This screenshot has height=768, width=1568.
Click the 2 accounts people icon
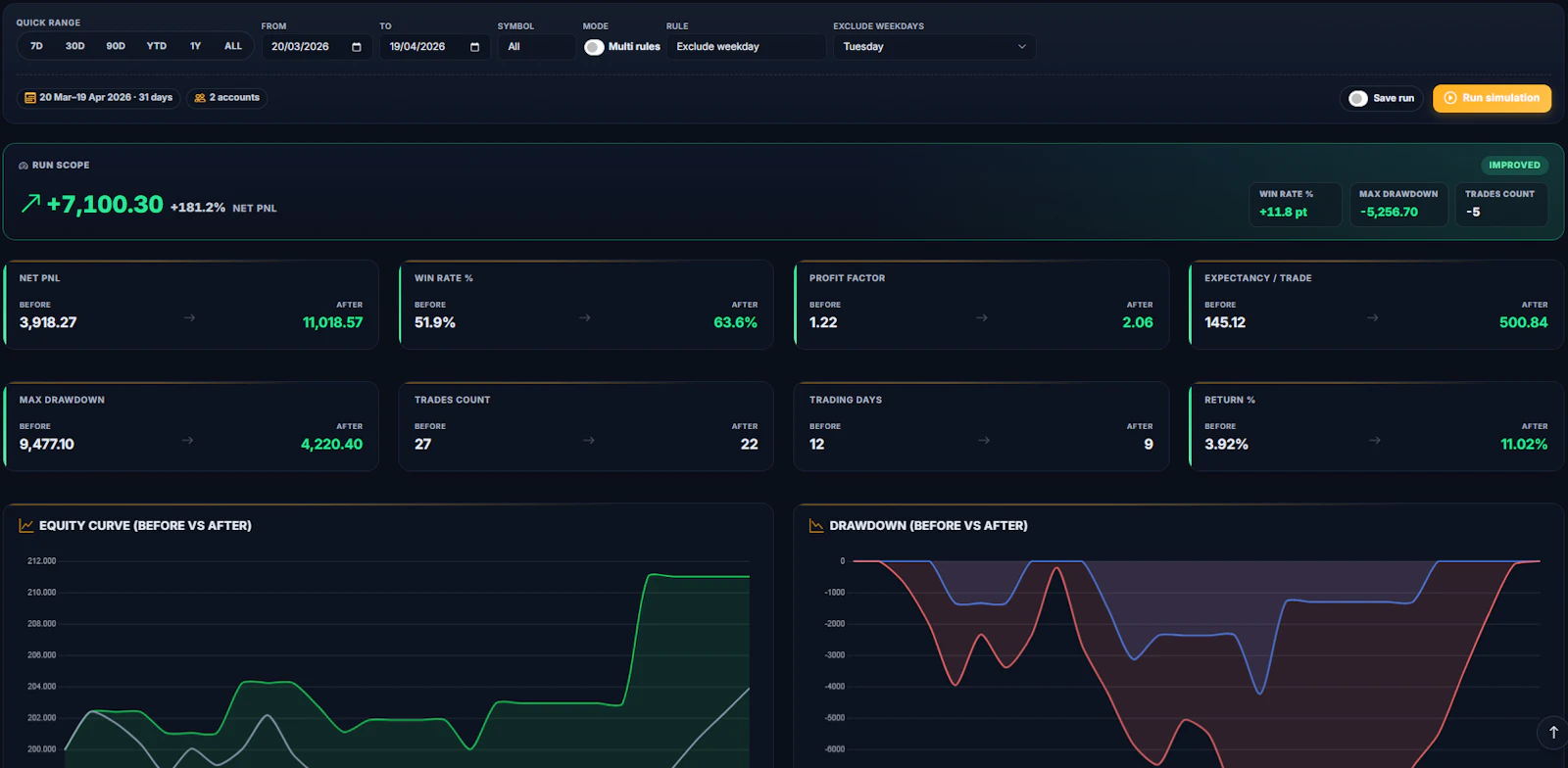point(200,98)
